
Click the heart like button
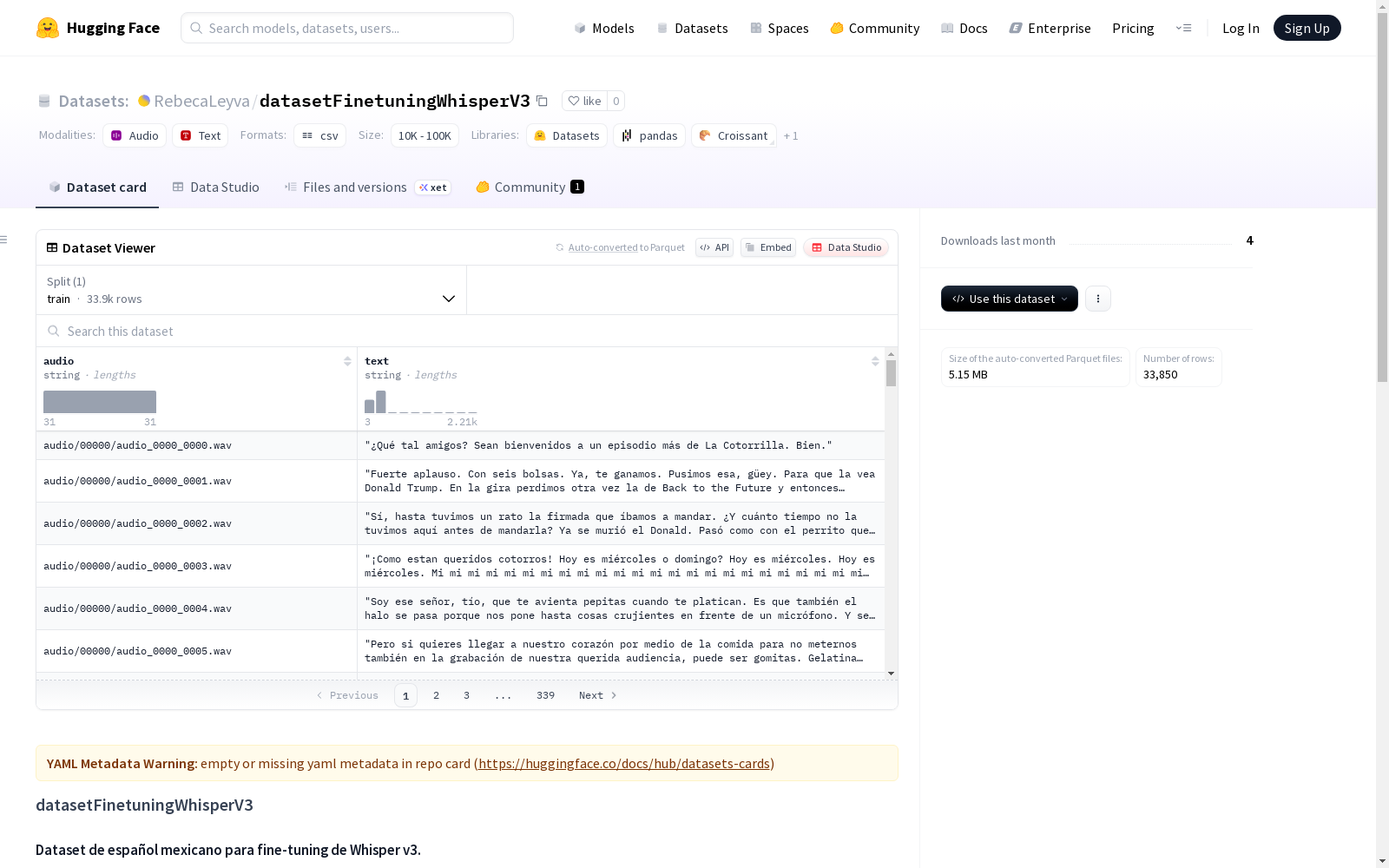[584, 101]
